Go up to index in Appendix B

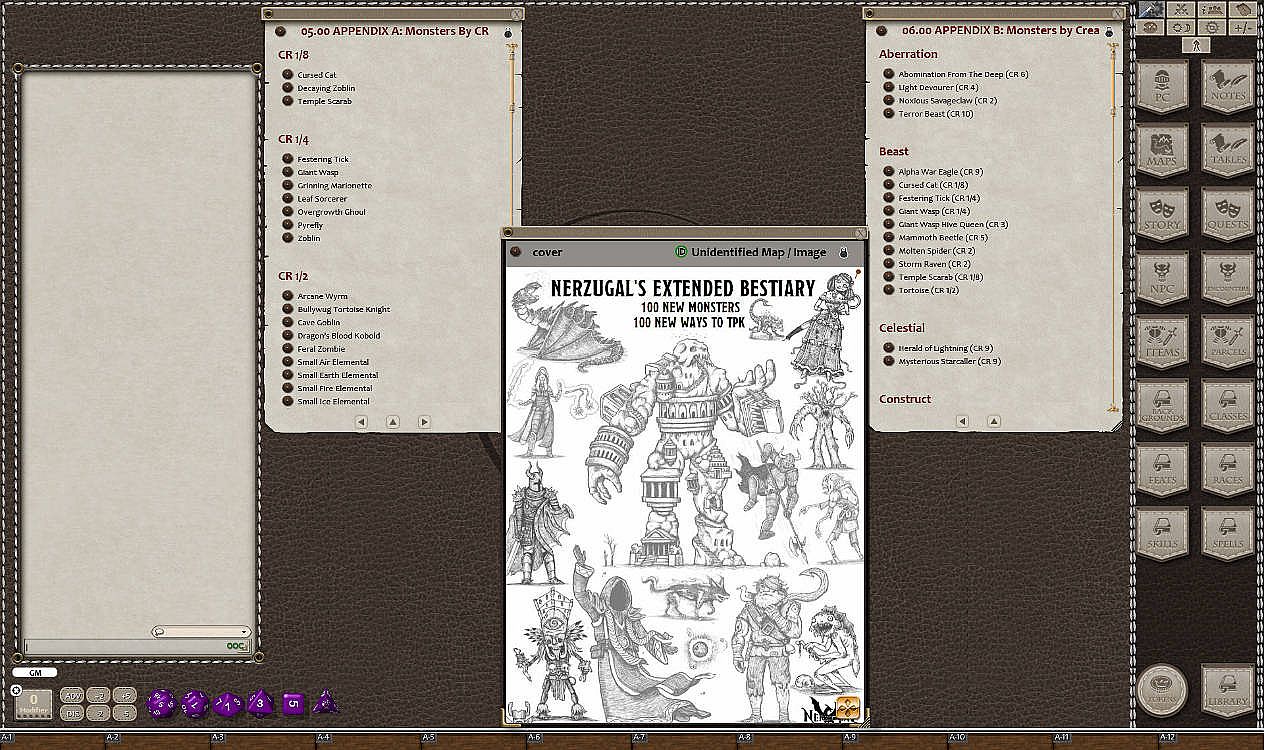tap(994, 421)
